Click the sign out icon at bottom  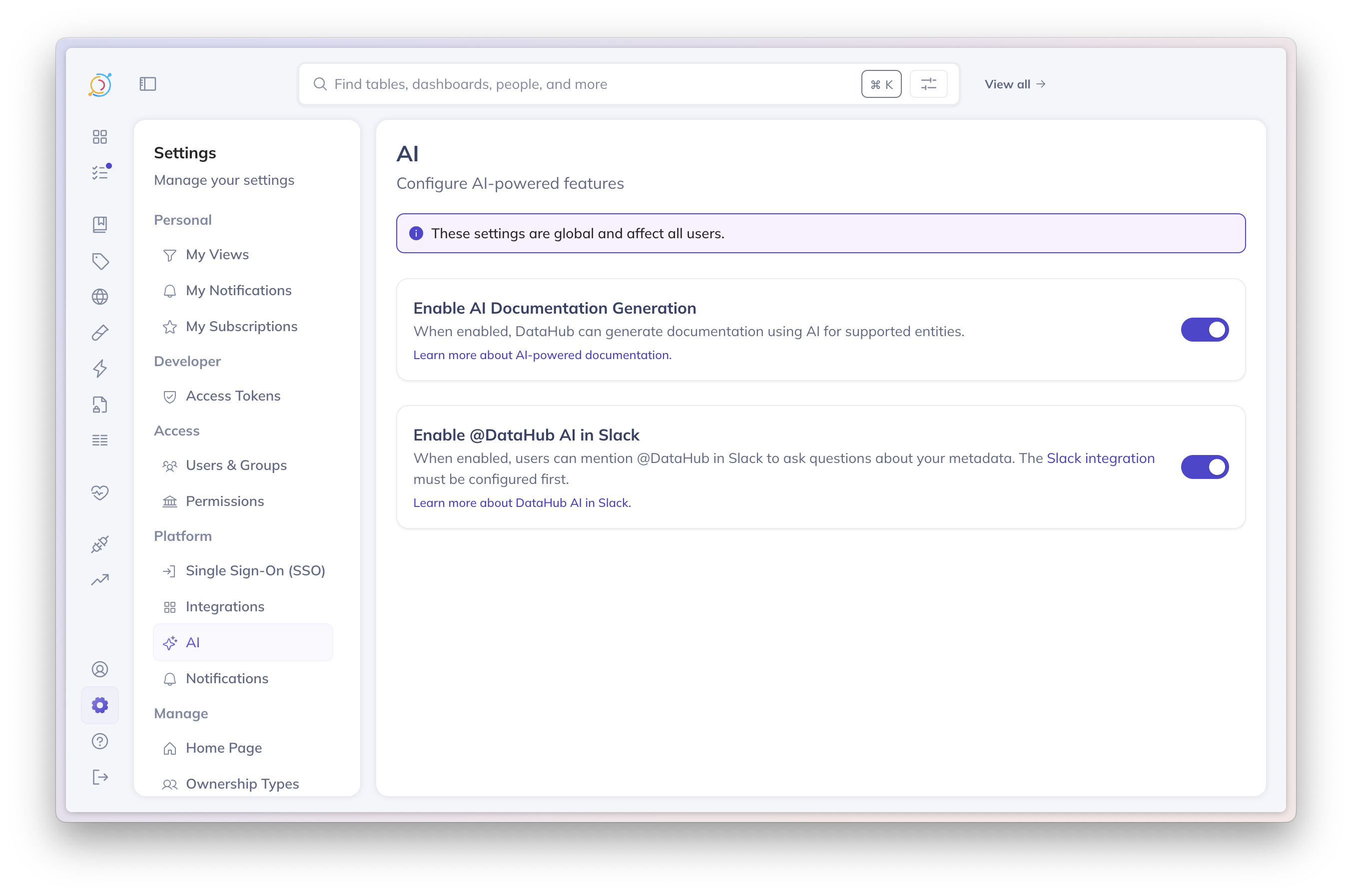[x=100, y=777]
